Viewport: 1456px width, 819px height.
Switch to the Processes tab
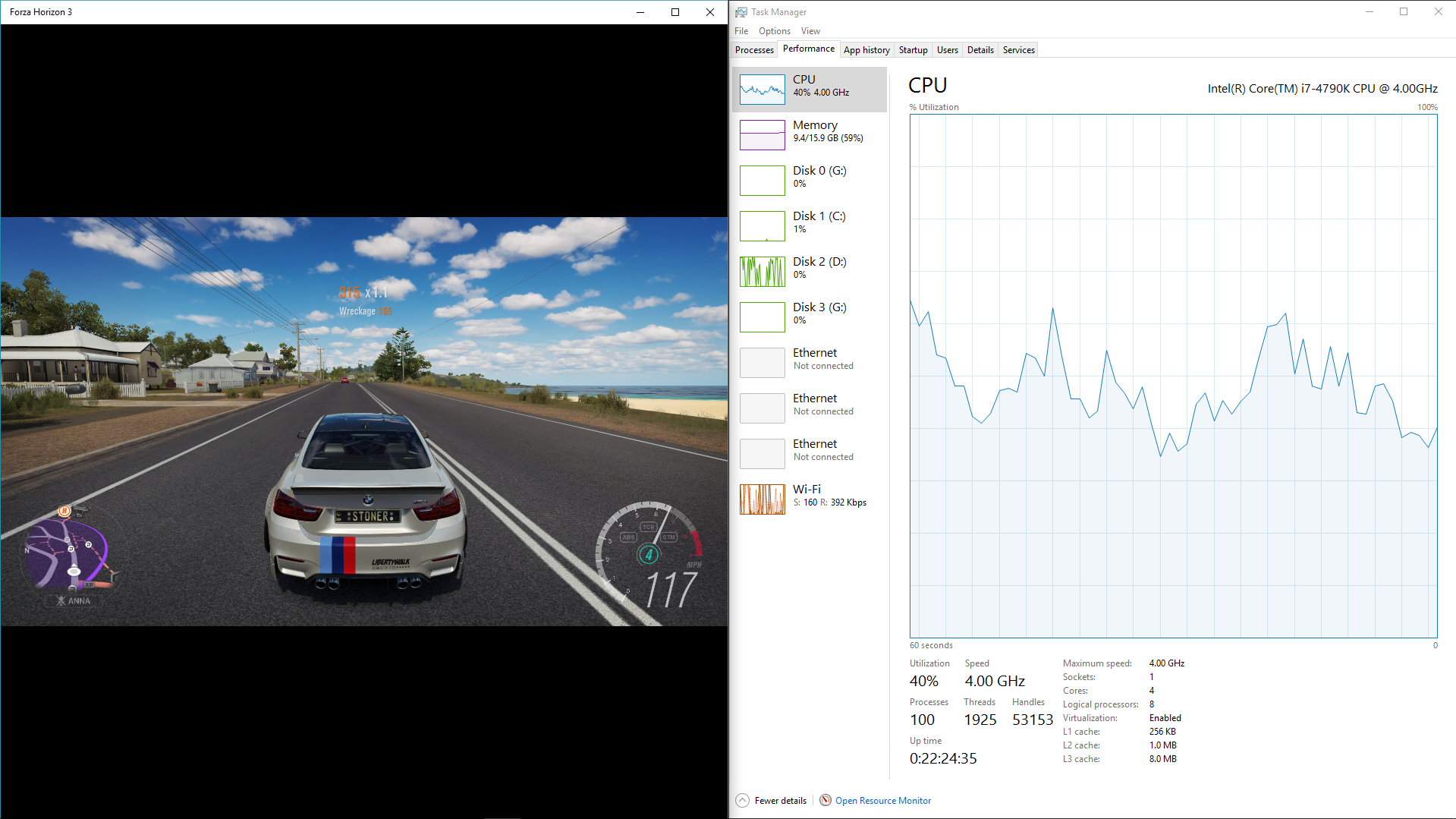[754, 50]
